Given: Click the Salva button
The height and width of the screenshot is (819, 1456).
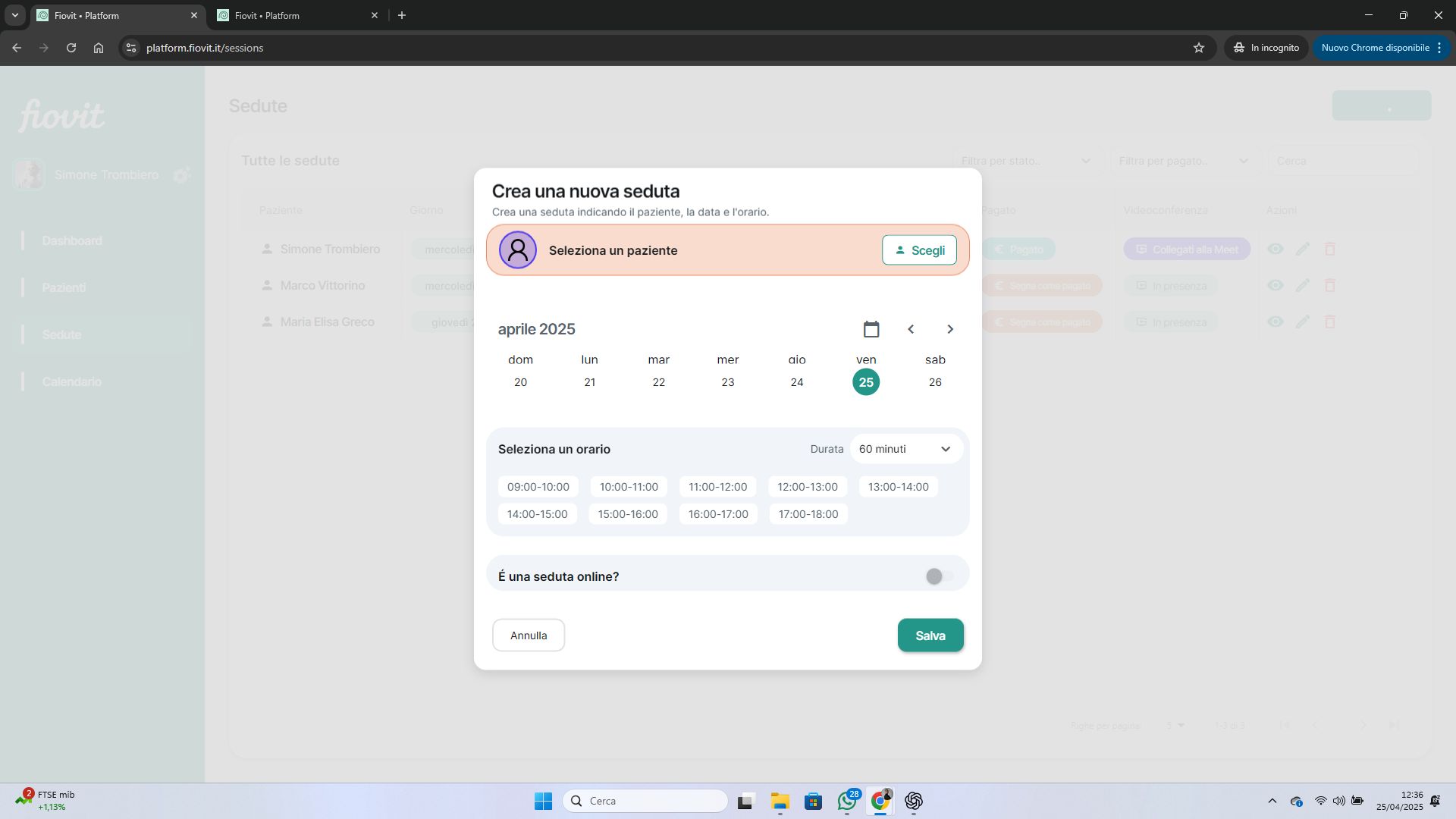Looking at the screenshot, I should 930,635.
